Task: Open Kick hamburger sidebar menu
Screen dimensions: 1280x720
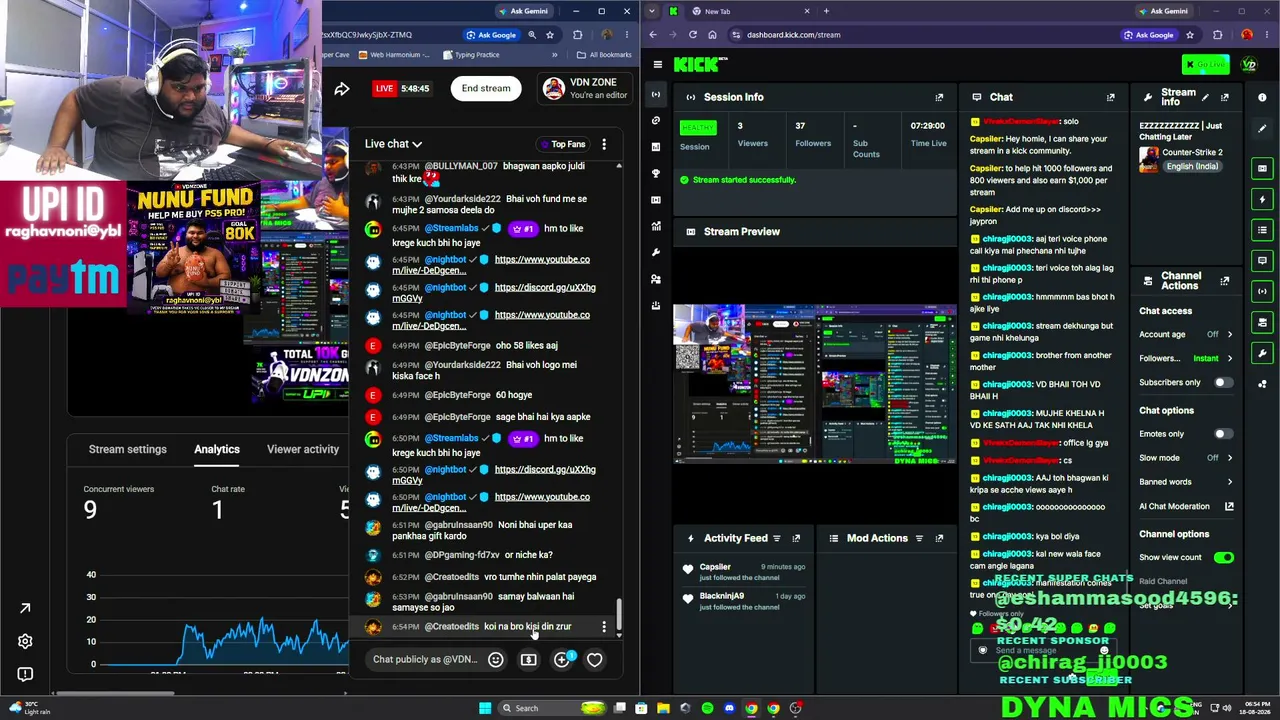Action: [657, 65]
